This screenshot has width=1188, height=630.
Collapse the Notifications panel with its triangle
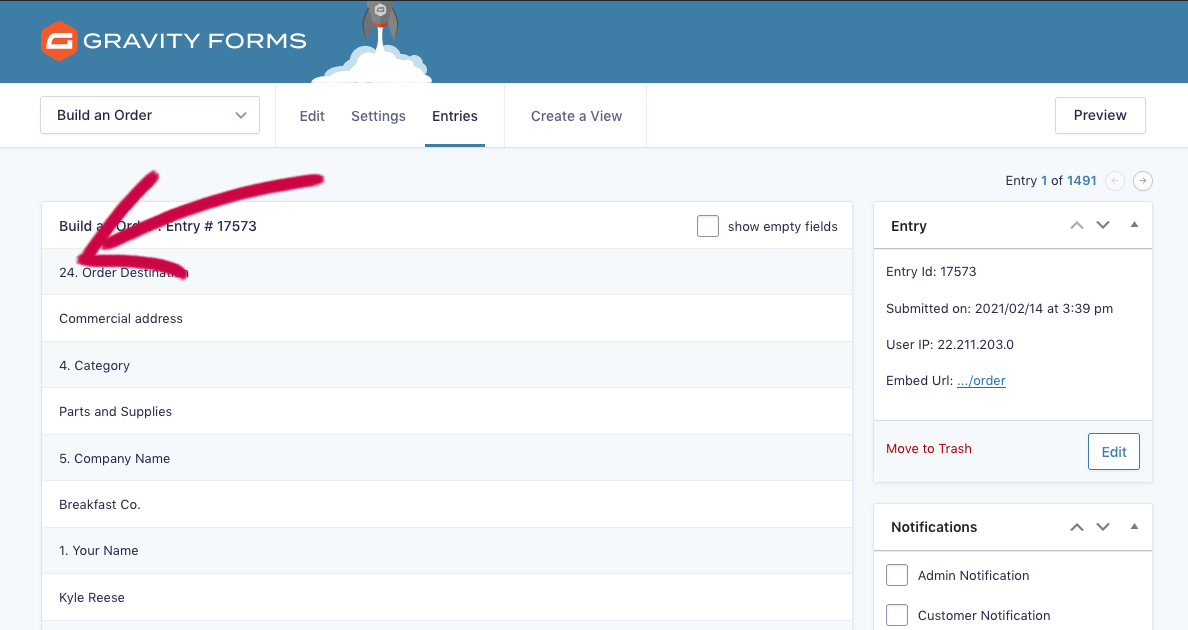(1134, 526)
